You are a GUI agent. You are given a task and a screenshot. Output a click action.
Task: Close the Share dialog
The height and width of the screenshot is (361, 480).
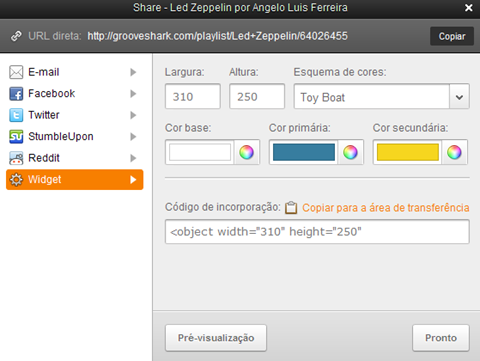469,8
